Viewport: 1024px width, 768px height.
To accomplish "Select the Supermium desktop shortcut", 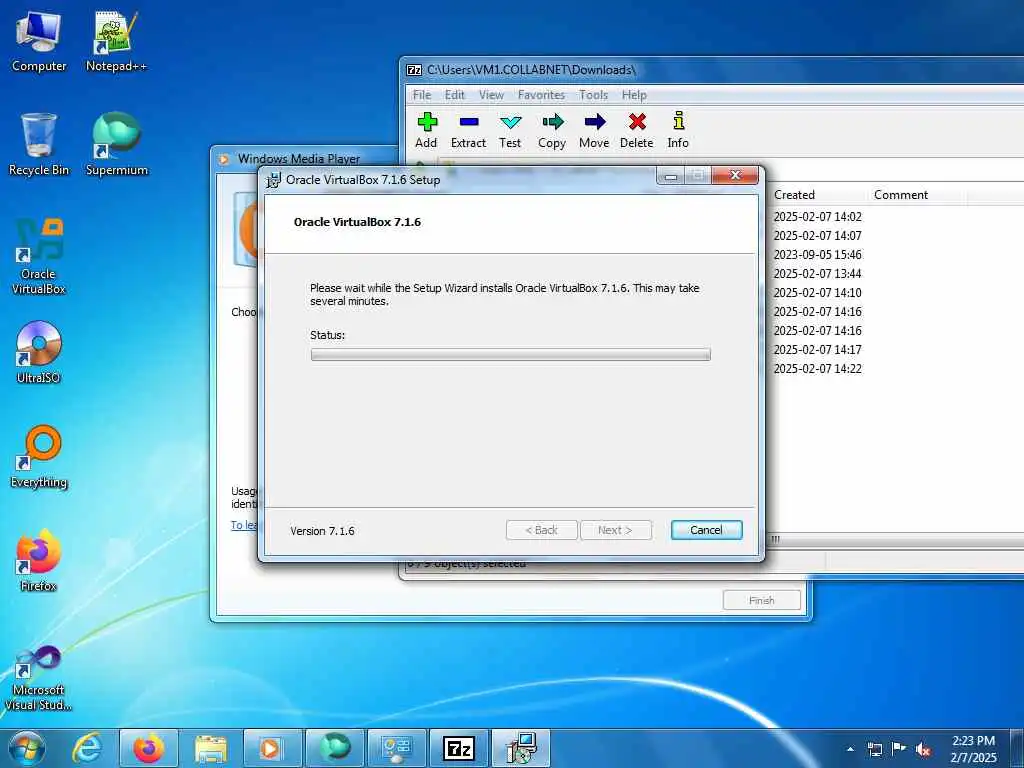I will coord(117,144).
